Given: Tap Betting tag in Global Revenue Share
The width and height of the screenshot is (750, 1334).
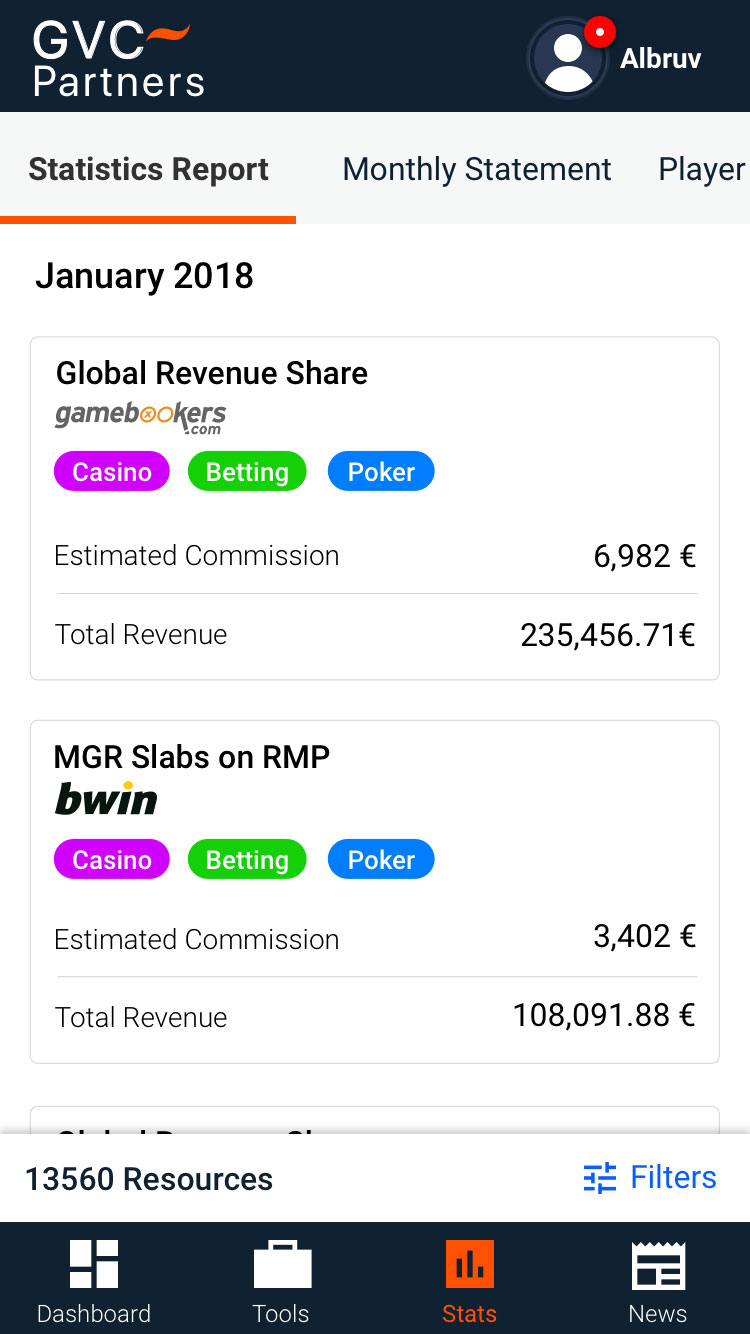Looking at the screenshot, I should (x=247, y=472).
